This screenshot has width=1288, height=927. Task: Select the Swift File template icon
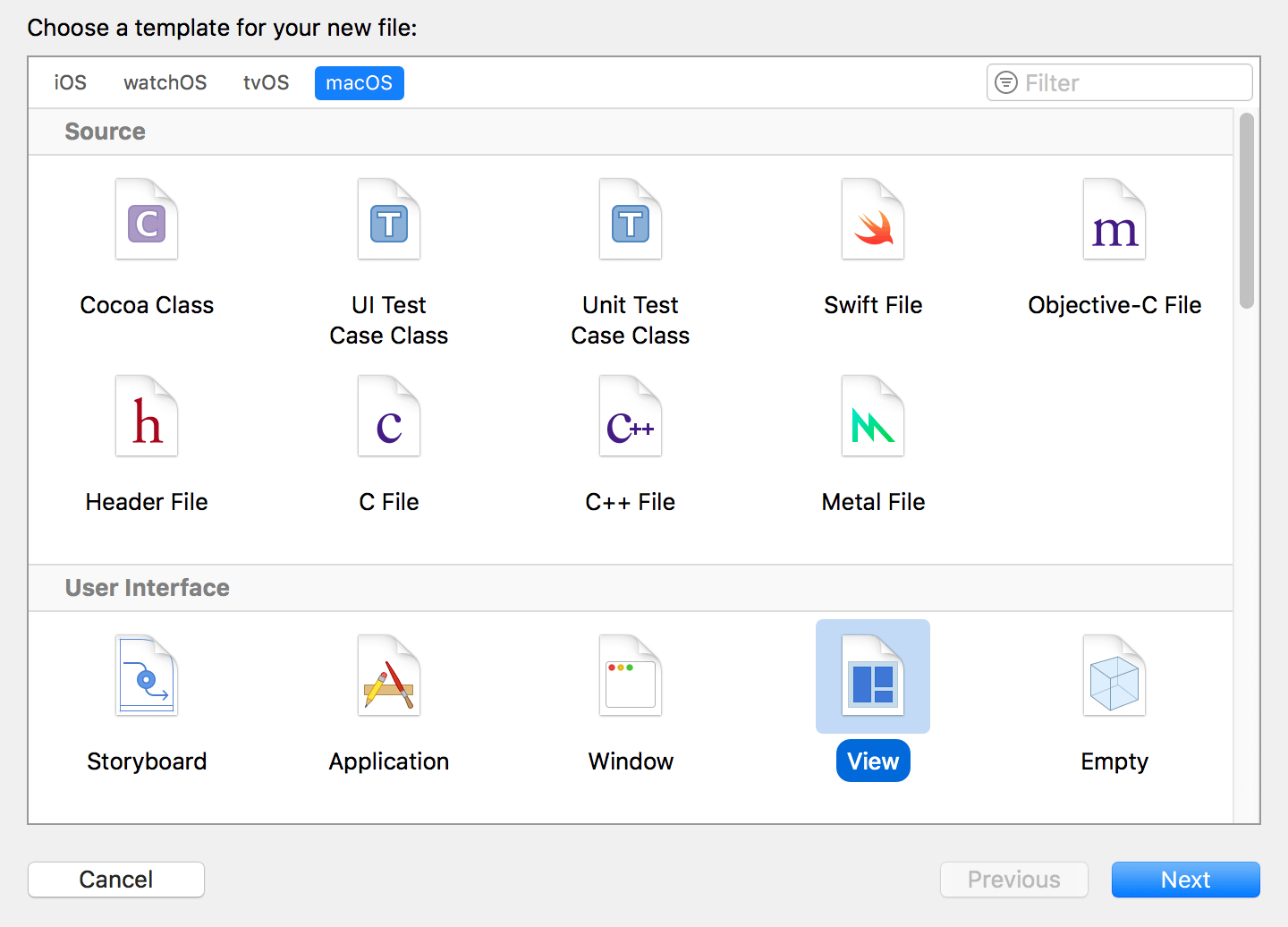(873, 220)
